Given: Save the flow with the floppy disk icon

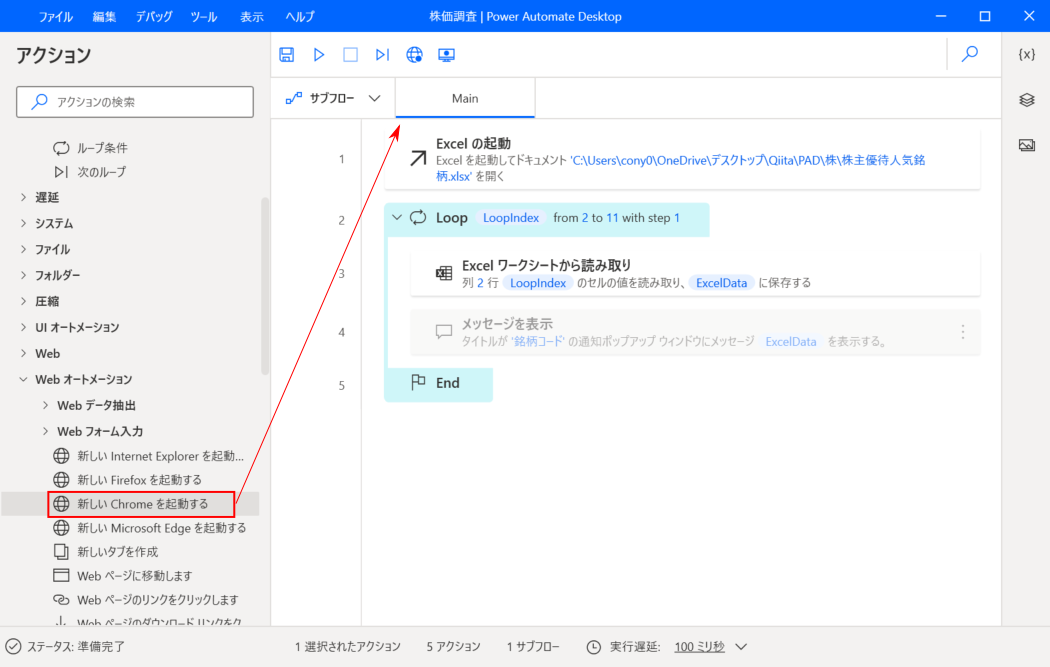Looking at the screenshot, I should 287,54.
